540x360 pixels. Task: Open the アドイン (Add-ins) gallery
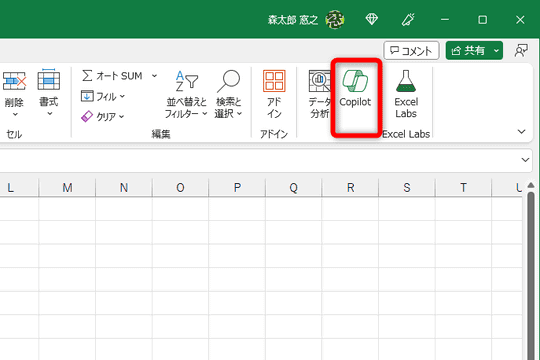pos(274,94)
